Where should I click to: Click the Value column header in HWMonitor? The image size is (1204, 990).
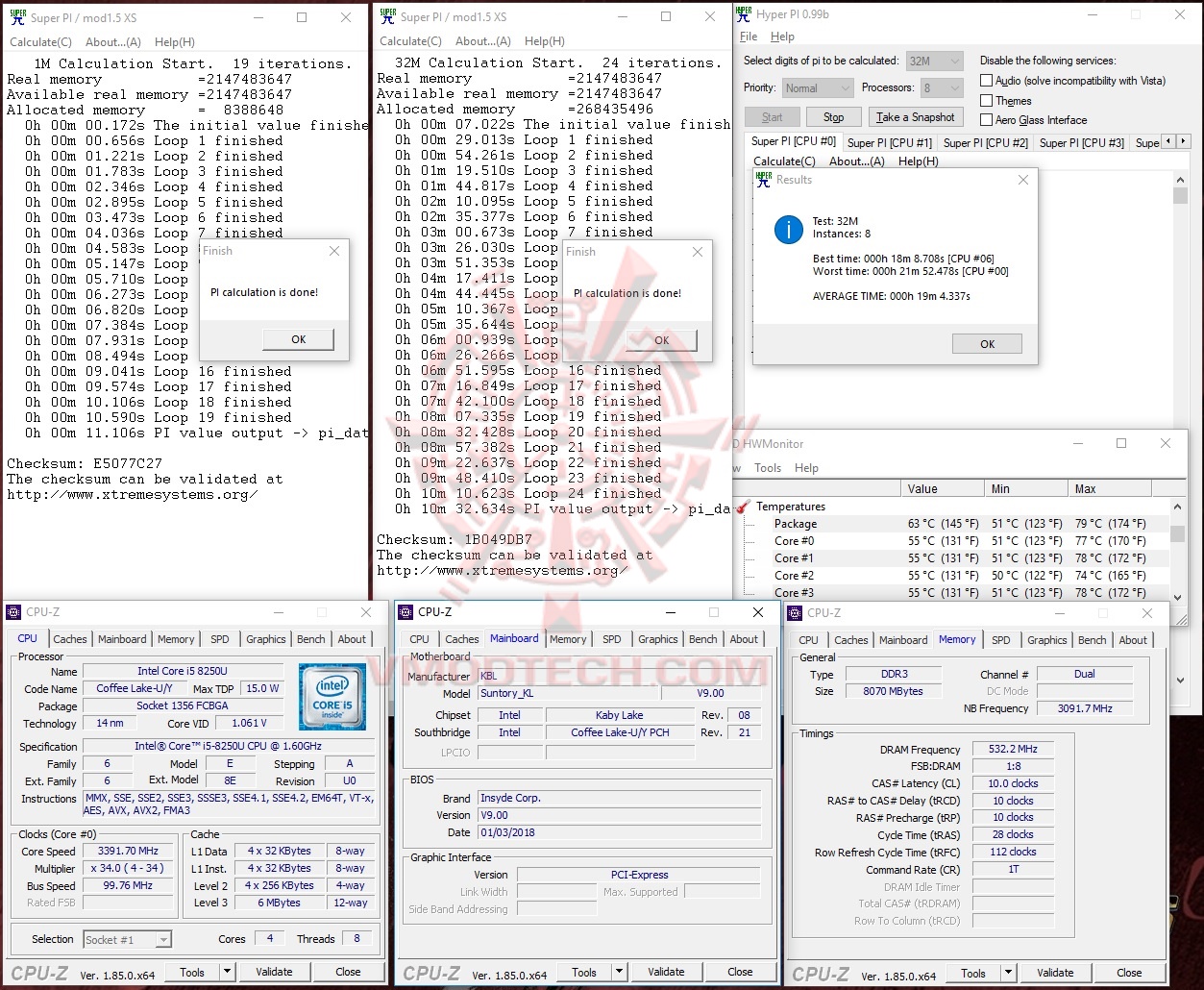946,489
